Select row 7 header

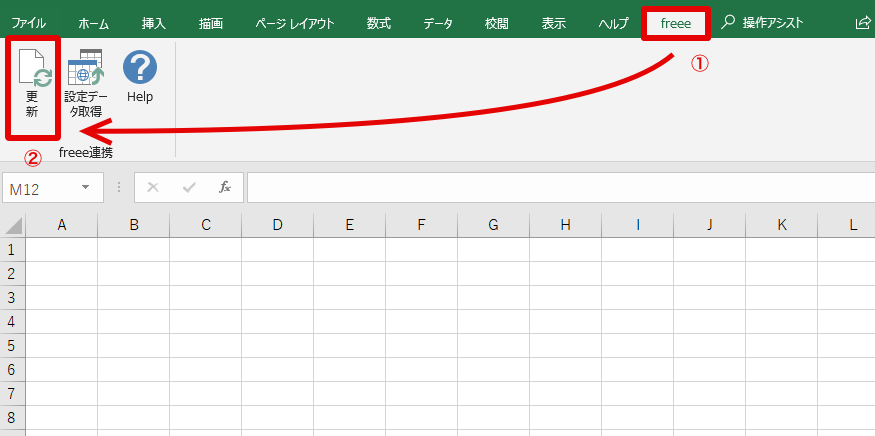click(12, 394)
